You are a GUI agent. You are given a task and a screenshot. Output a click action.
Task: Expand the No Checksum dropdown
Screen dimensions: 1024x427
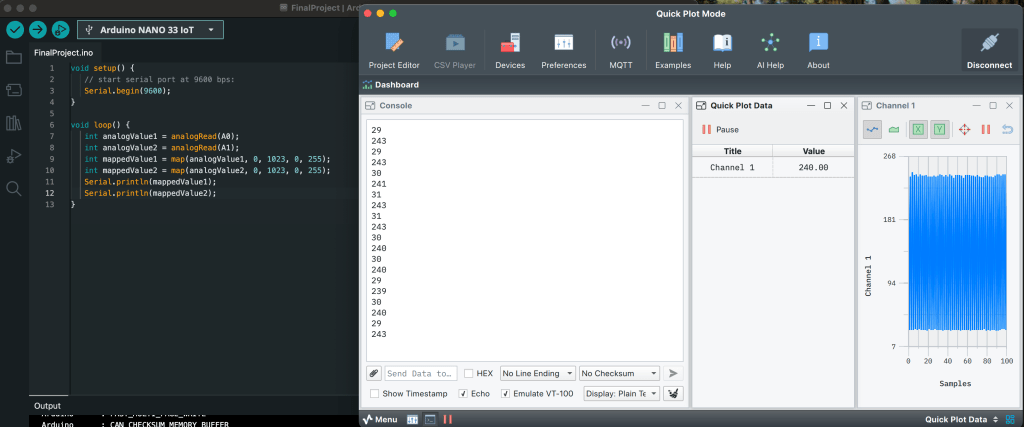pos(619,373)
